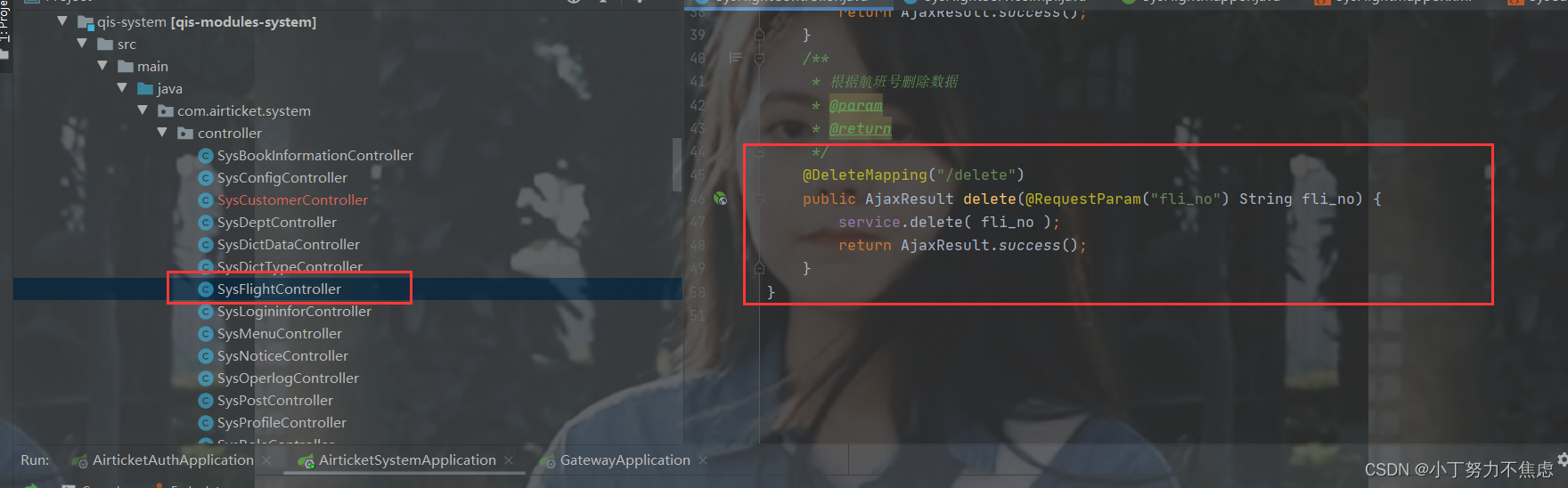Click class icon beside SysProfileController
Viewport: 1568px width, 488px height.
pos(206,423)
